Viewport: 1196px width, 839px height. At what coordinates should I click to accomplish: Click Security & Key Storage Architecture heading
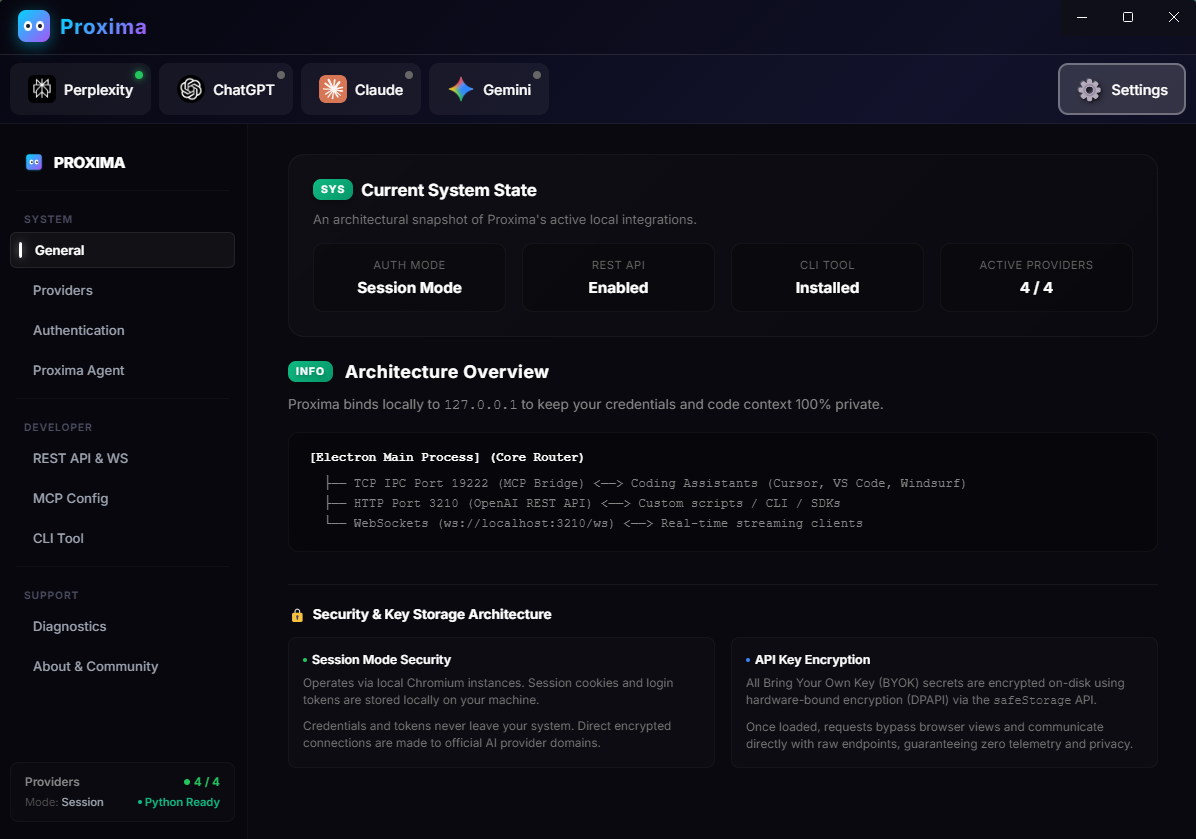coord(432,614)
